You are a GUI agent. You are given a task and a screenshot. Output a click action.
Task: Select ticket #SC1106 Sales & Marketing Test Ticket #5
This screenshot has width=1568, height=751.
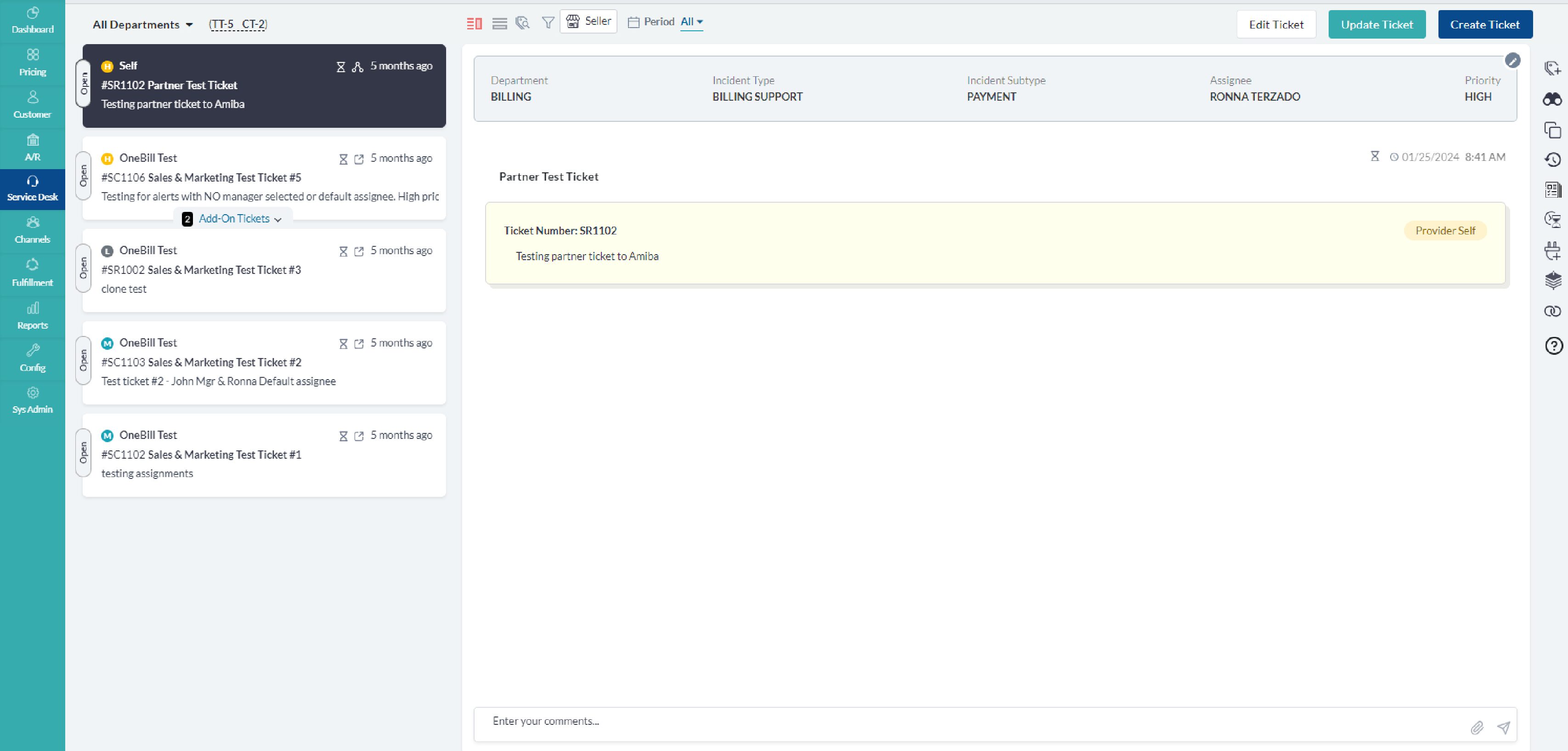pyautogui.click(x=264, y=178)
